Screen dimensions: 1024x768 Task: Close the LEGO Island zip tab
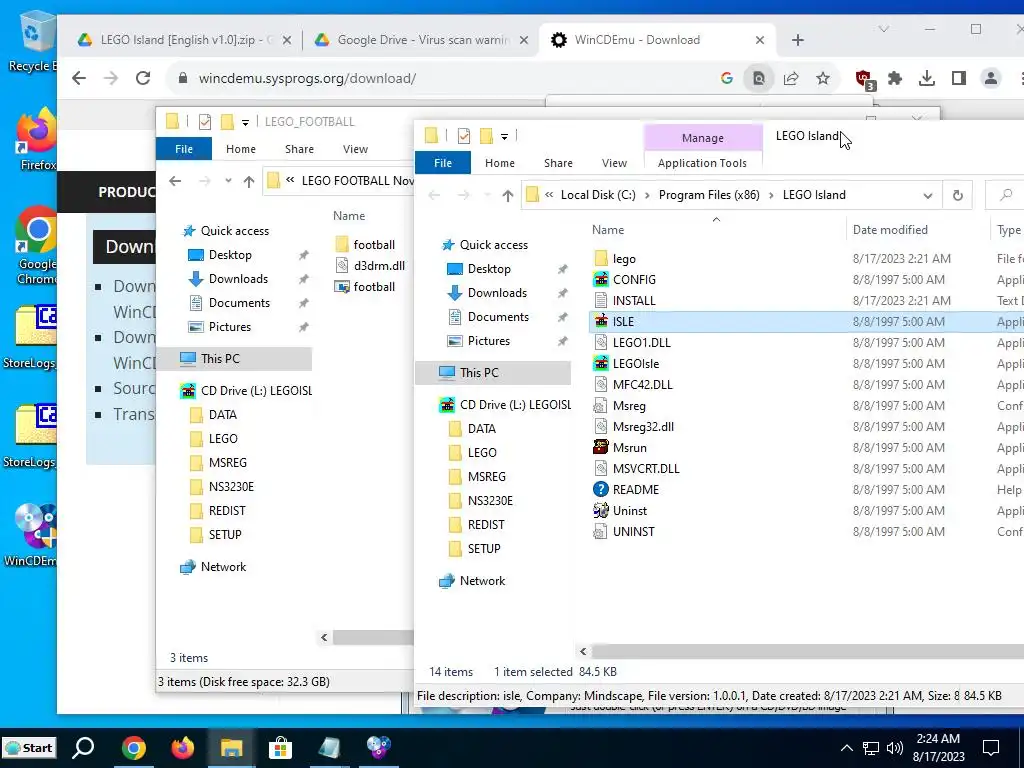(x=287, y=40)
